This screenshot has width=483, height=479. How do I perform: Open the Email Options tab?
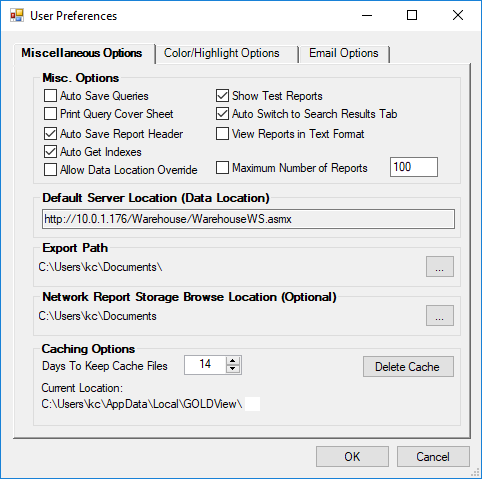pos(344,54)
